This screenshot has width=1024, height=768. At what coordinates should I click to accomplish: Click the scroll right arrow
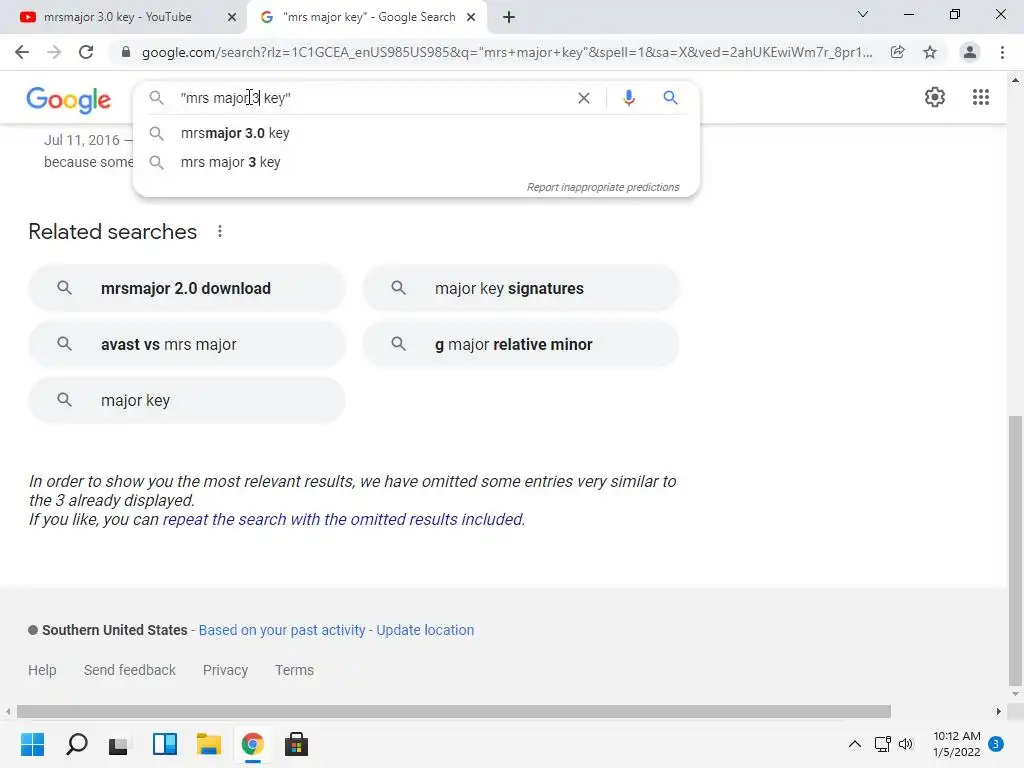(x=999, y=711)
